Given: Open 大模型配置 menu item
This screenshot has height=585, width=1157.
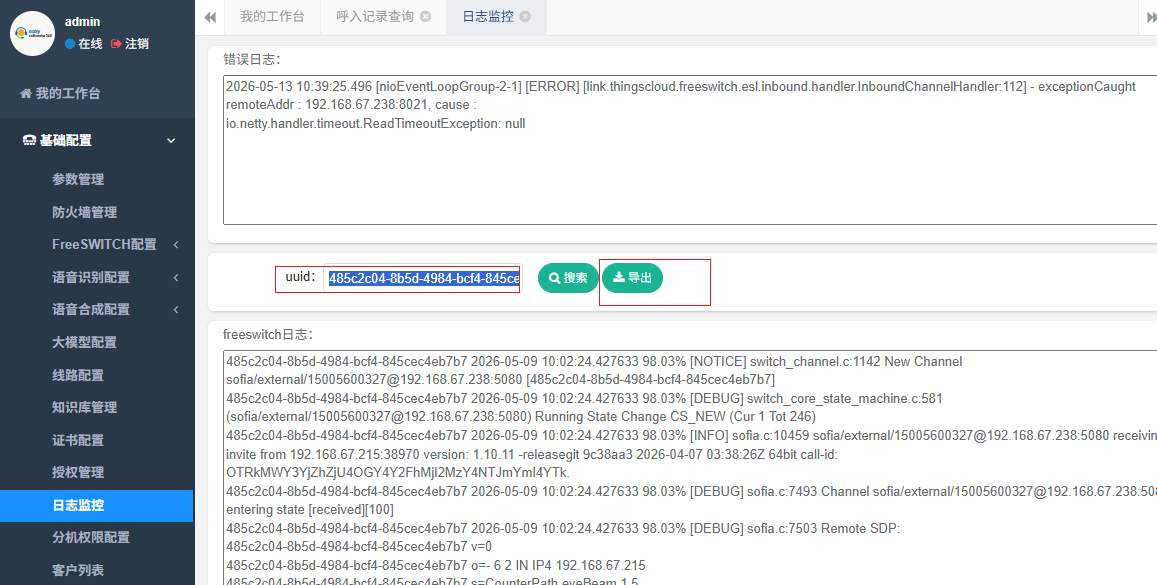Looking at the screenshot, I should 84,342.
